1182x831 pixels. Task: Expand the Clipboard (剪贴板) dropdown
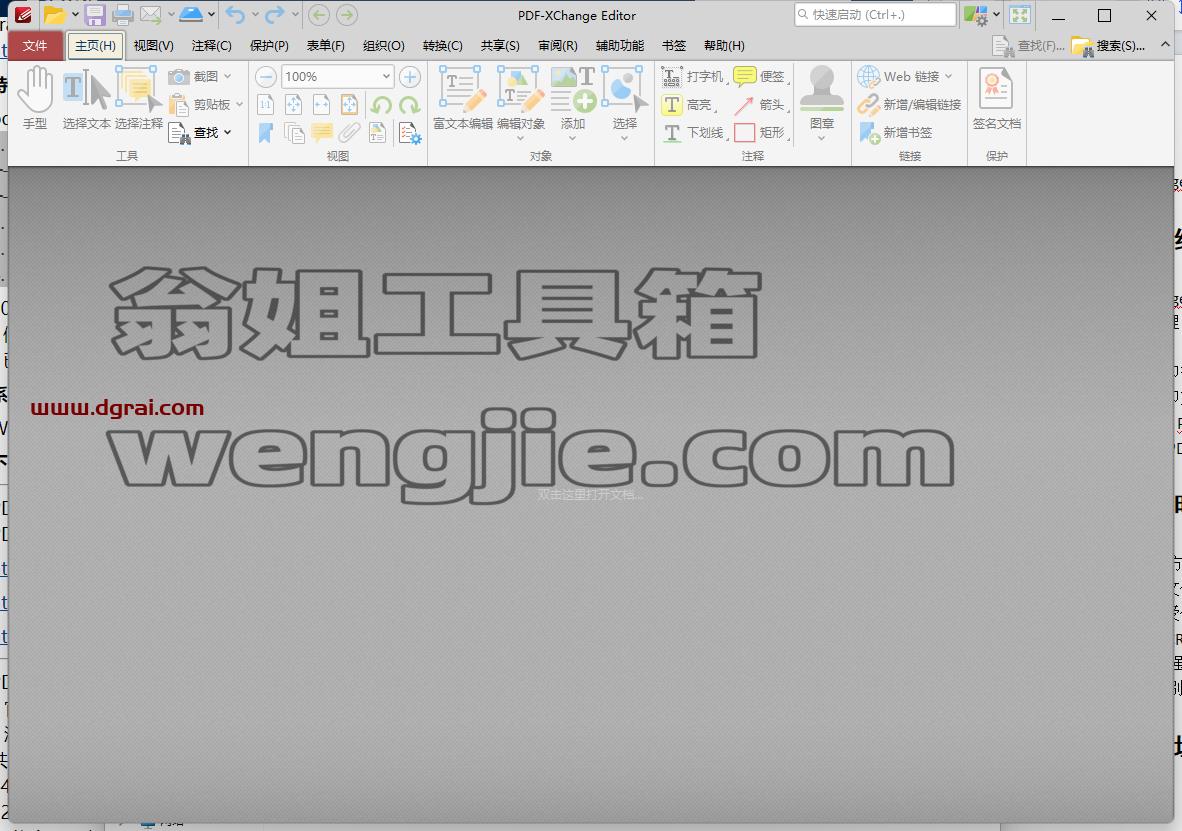(x=239, y=105)
